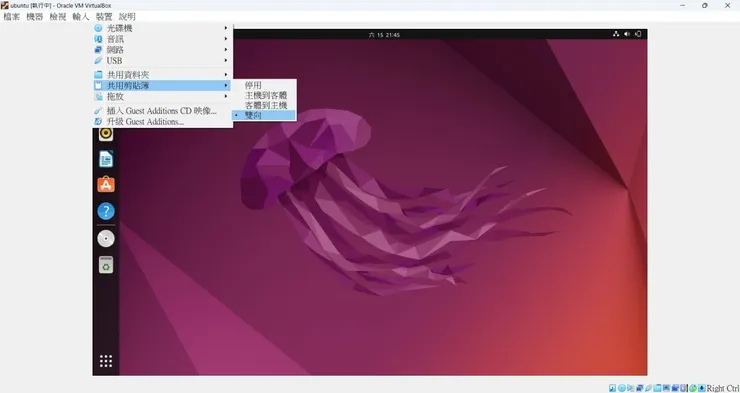Expand the 網路 submenu

(x=162, y=50)
